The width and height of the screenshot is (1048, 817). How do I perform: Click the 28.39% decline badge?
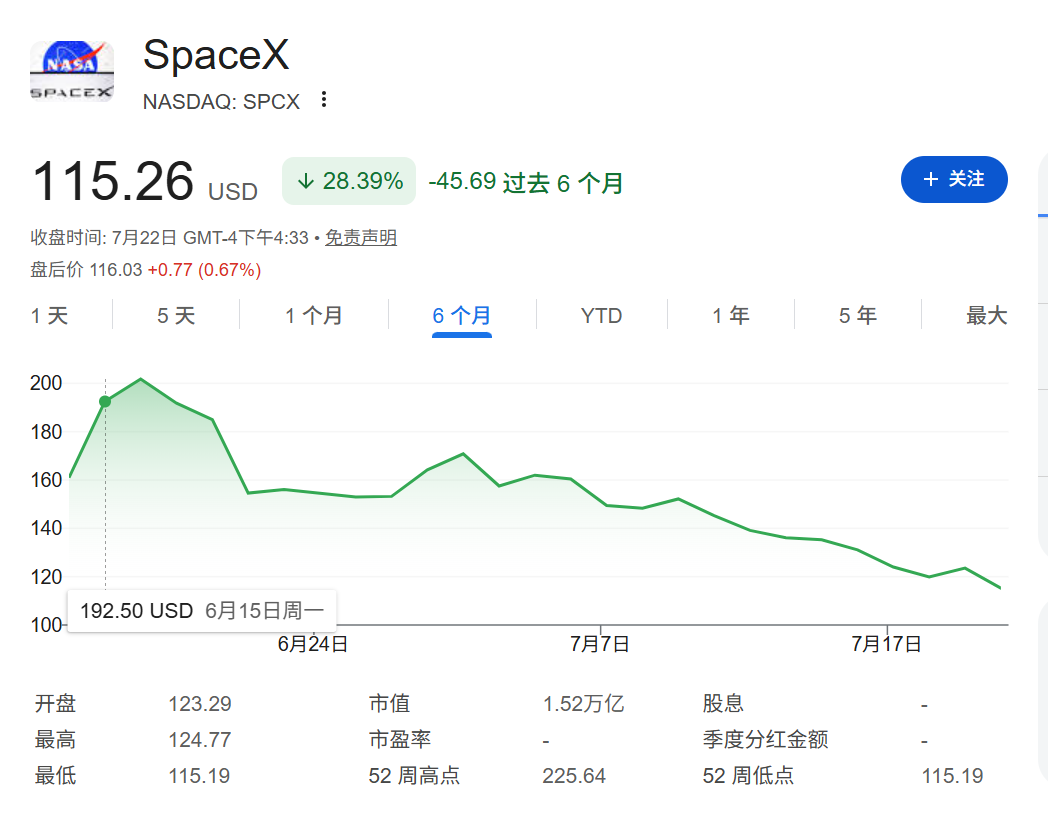349,181
